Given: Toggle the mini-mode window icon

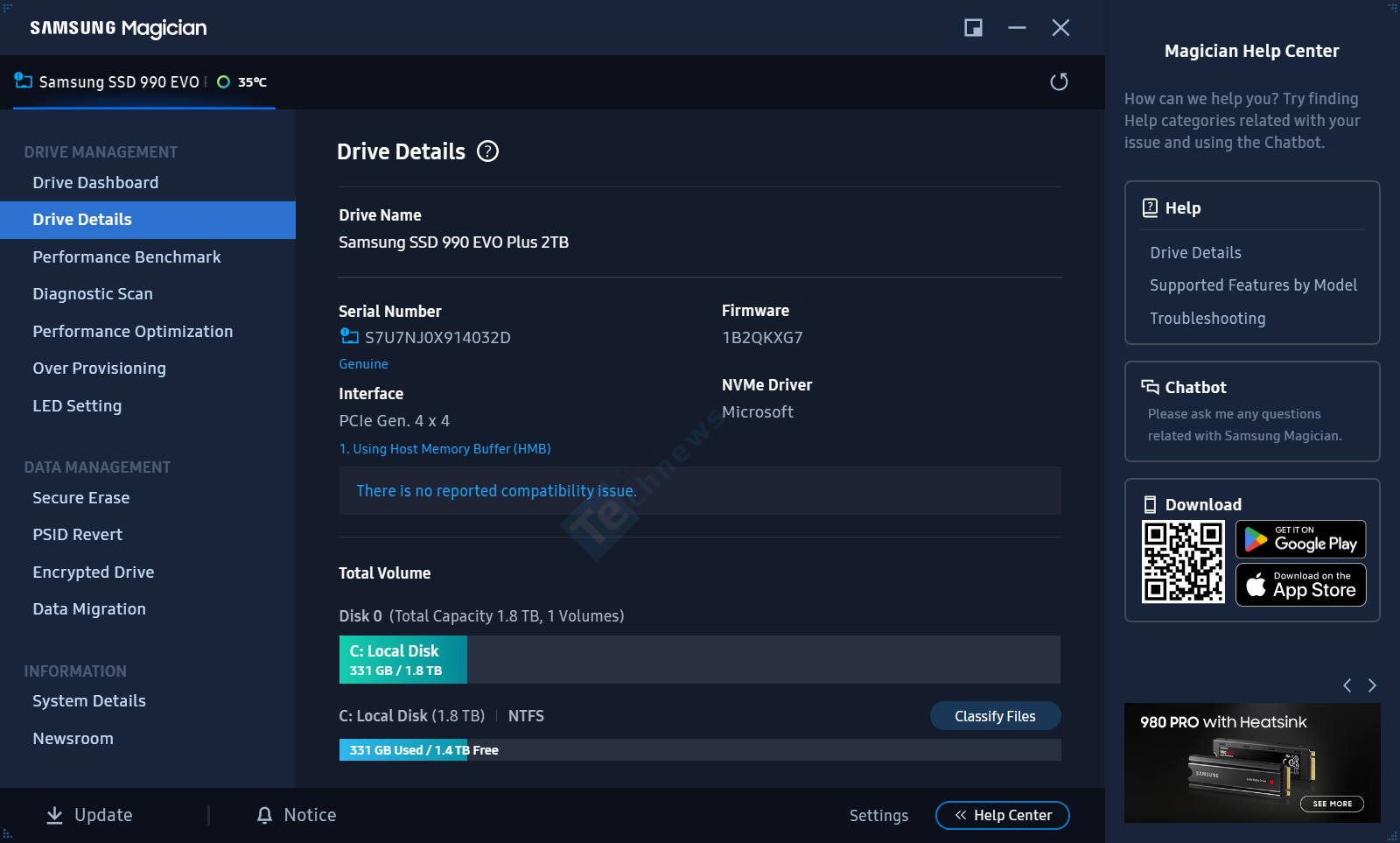Looking at the screenshot, I should pos(973,28).
